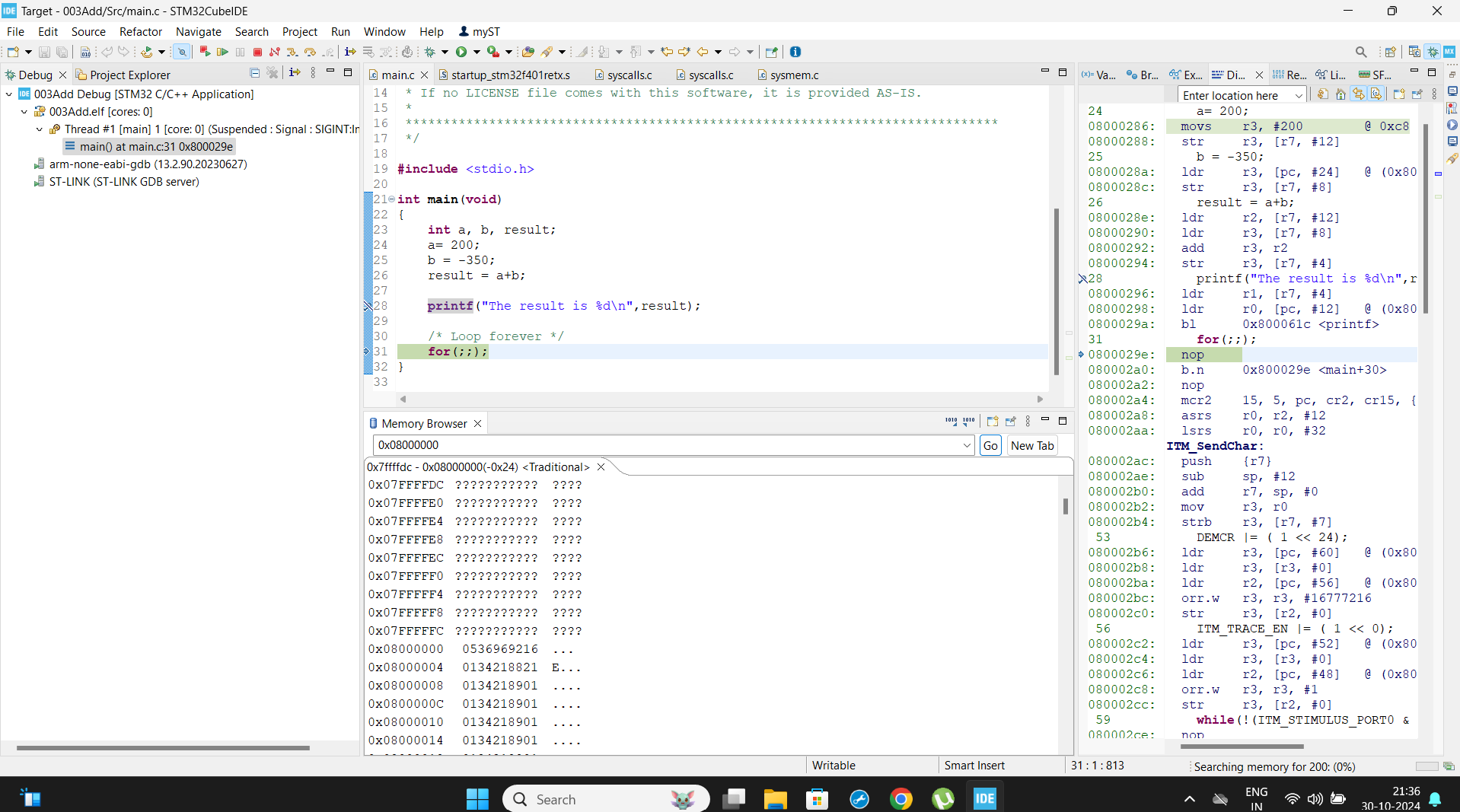Click the Go button in Memory Browser
Image resolution: width=1460 pixels, height=812 pixels.
(990, 445)
